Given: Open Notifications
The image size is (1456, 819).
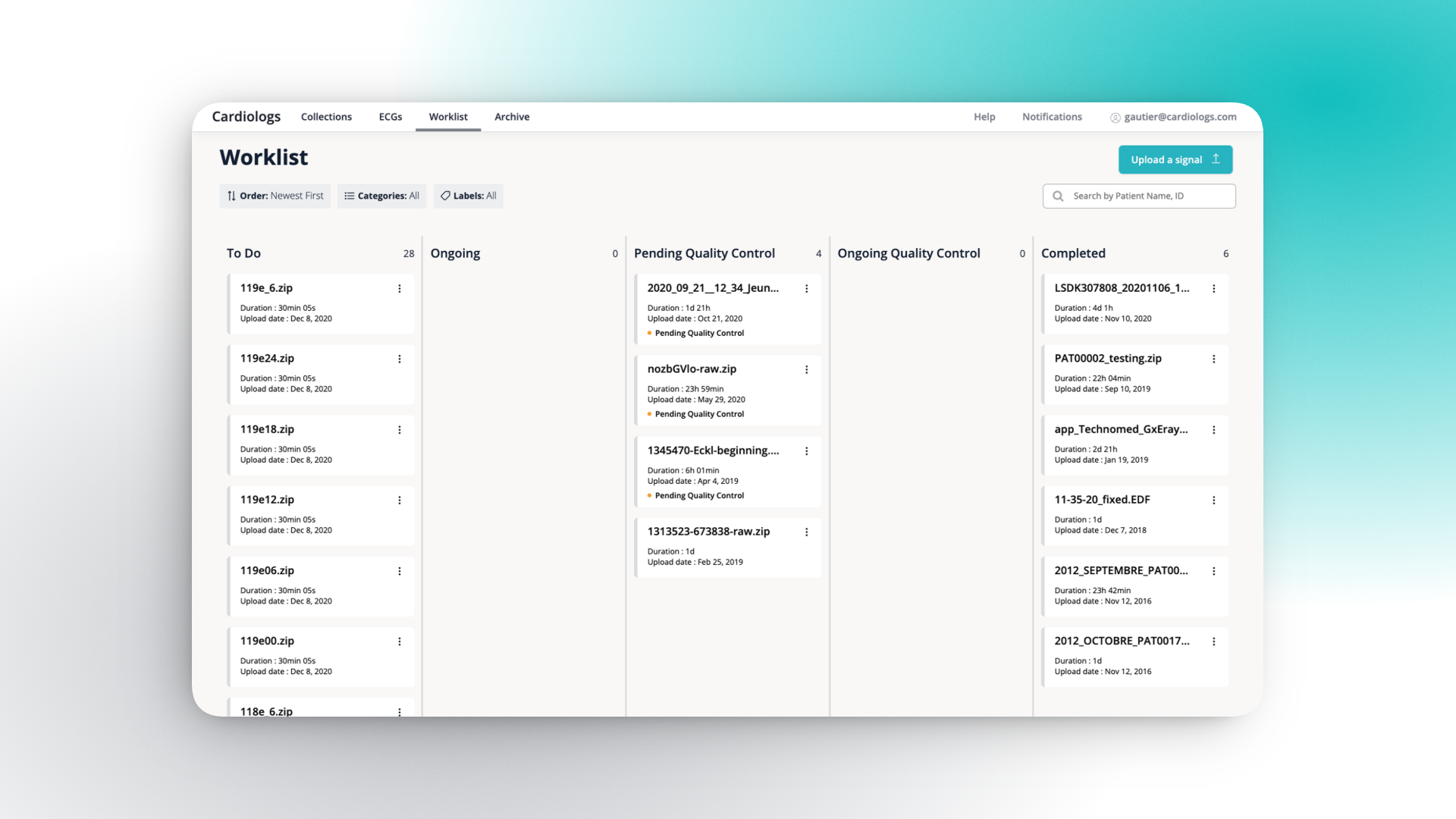Looking at the screenshot, I should (x=1052, y=117).
